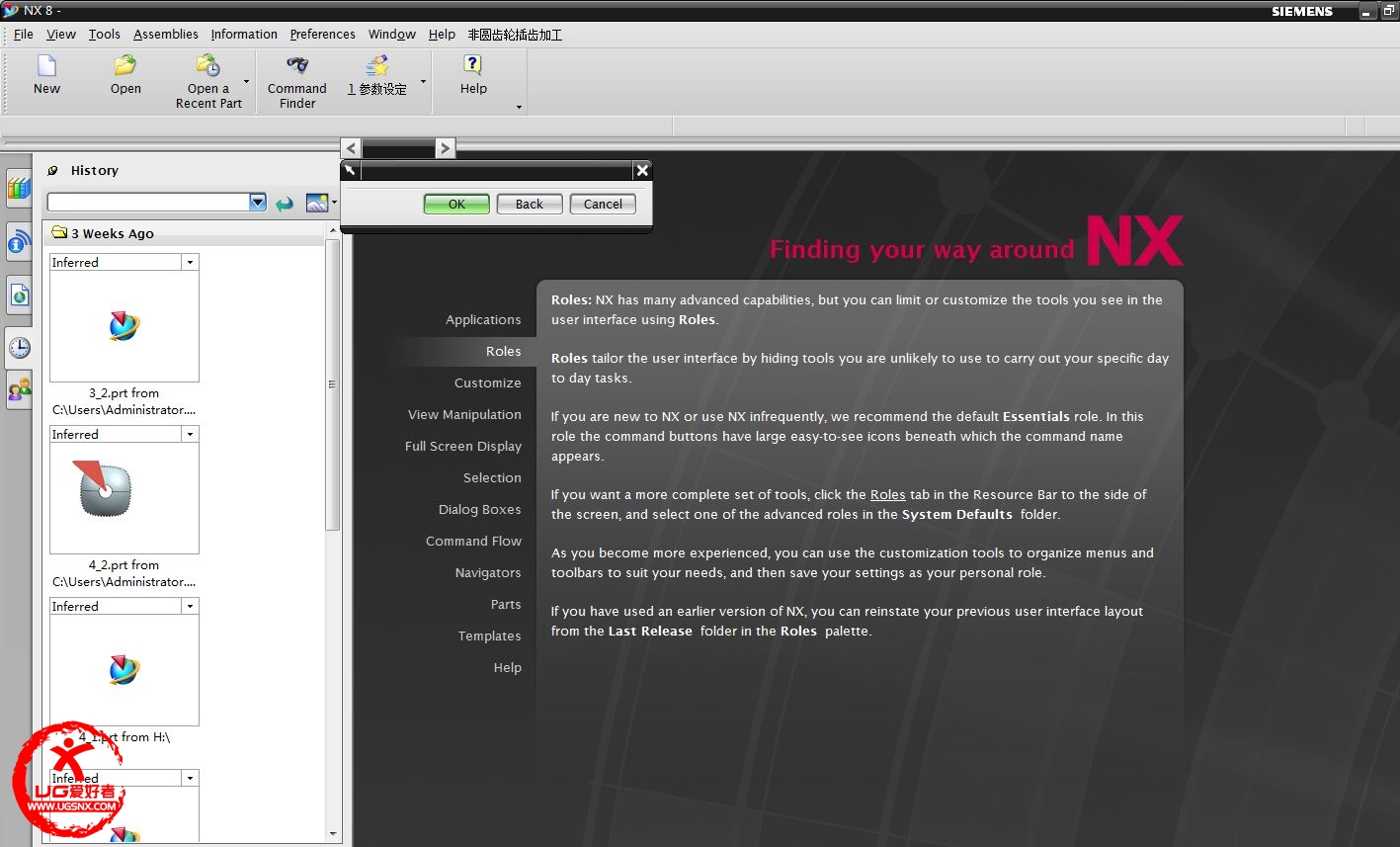The image size is (1400, 847).
Task: Open the 非圆齿轮插齿加工 menu
Action: tap(515, 34)
